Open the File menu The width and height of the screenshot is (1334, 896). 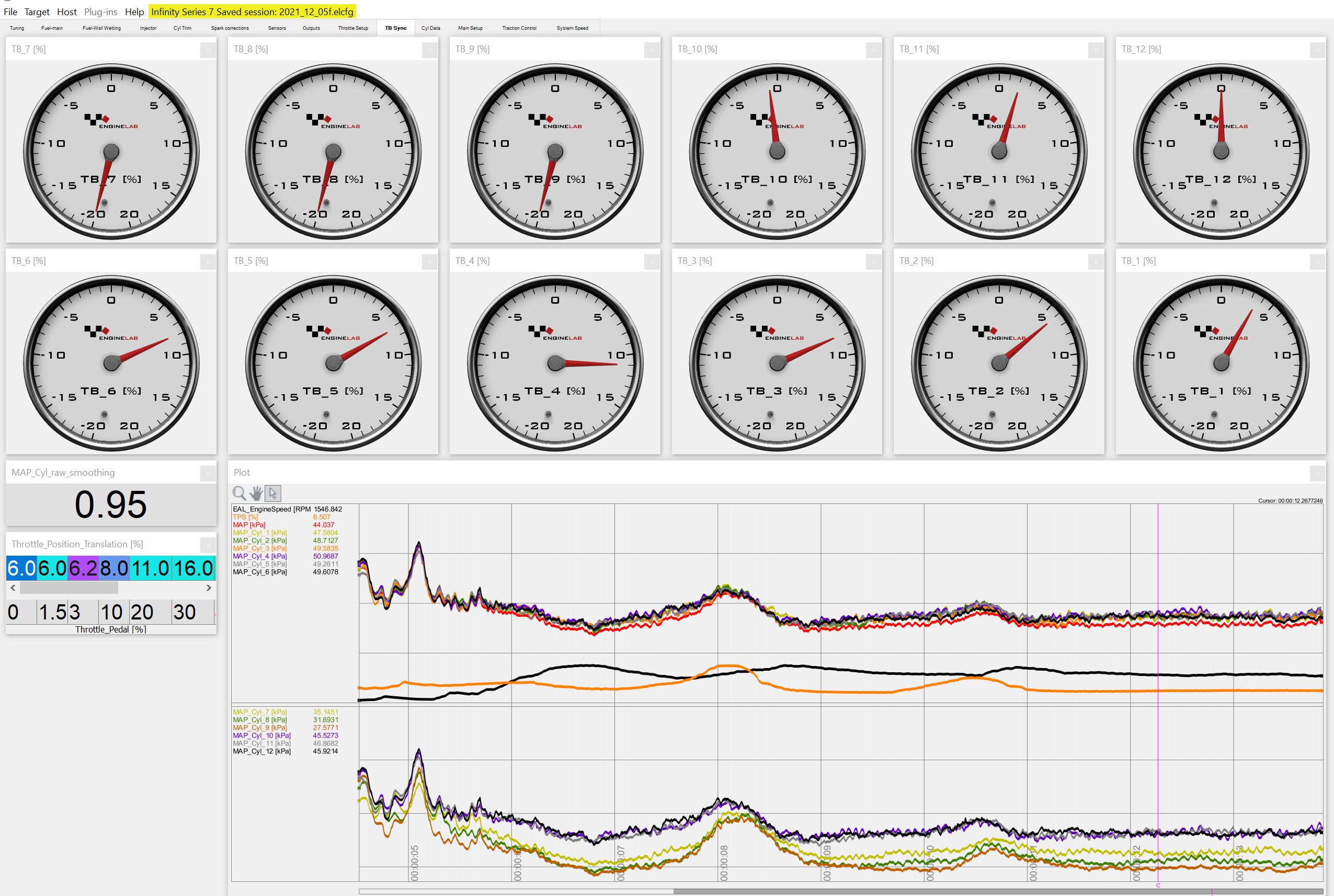pyautogui.click(x=10, y=12)
